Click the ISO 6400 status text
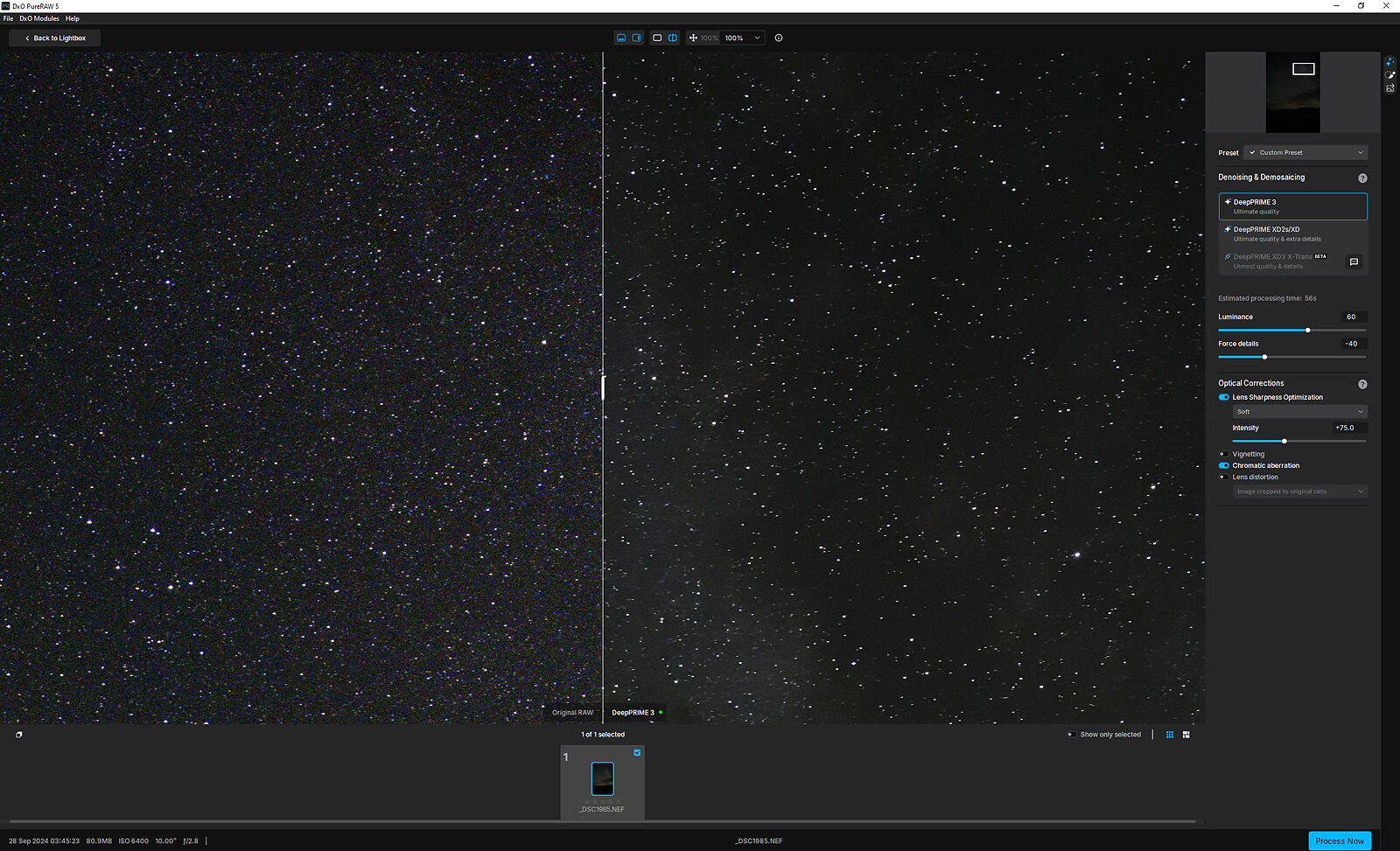Screen dimensions: 1400x851 [134, 841]
